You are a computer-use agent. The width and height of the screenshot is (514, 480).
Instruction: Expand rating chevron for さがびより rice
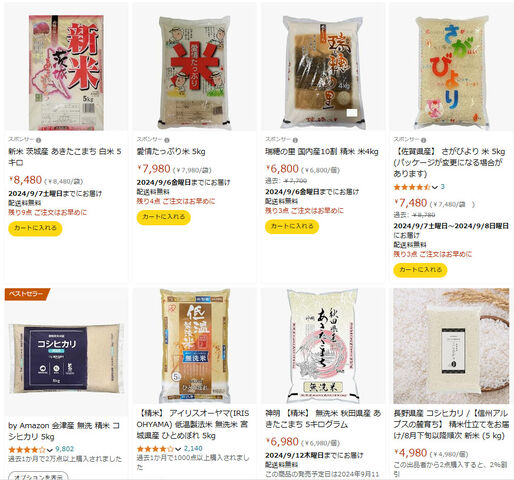click(435, 187)
